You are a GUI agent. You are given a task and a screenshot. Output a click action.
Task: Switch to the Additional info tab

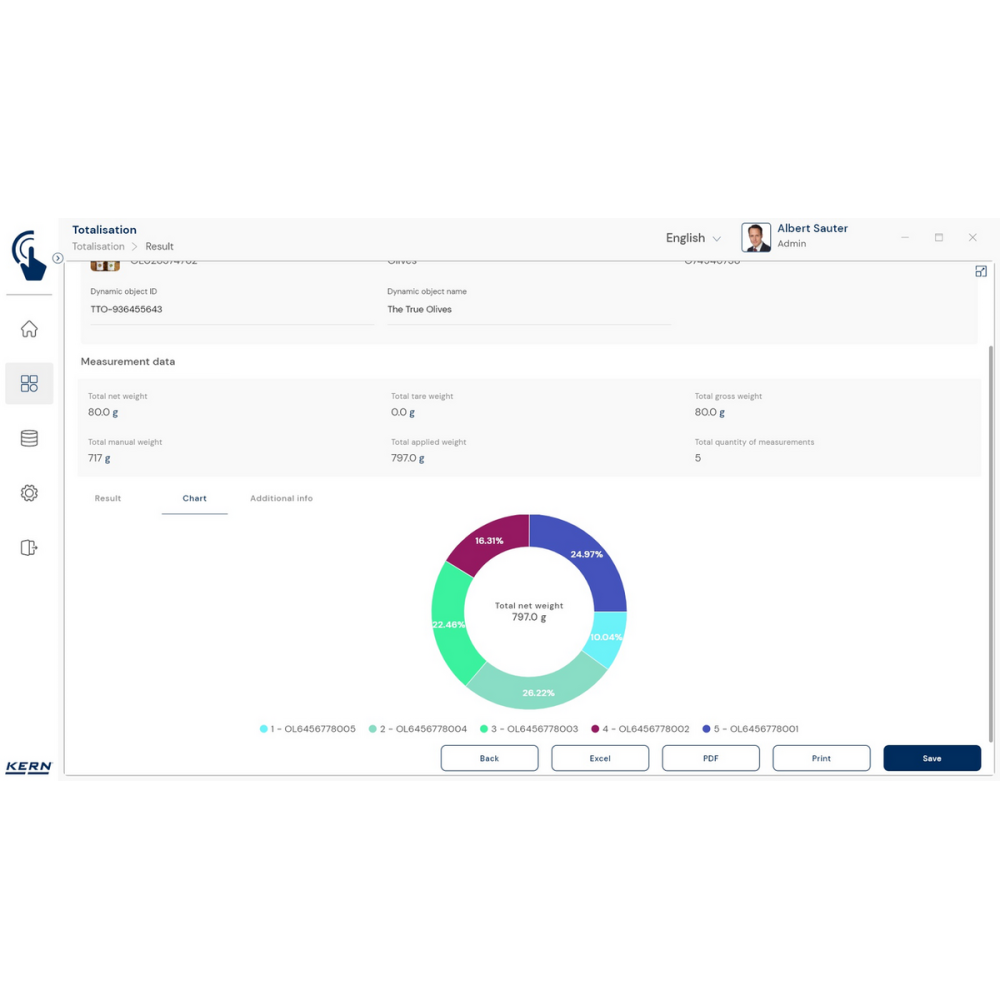click(281, 498)
